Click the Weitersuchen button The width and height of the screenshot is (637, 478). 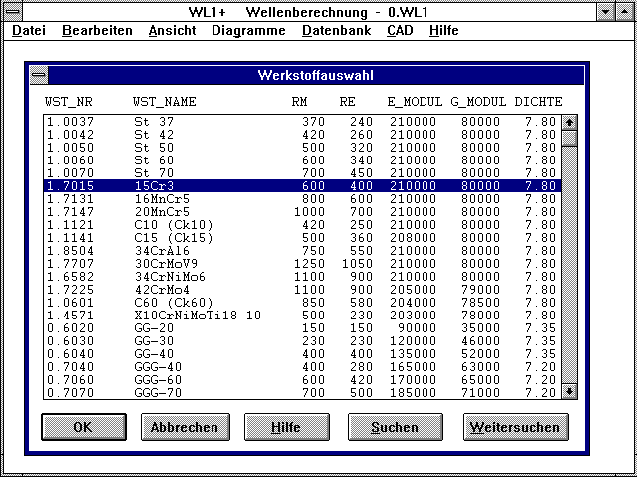pyautogui.click(x=515, y=427)
